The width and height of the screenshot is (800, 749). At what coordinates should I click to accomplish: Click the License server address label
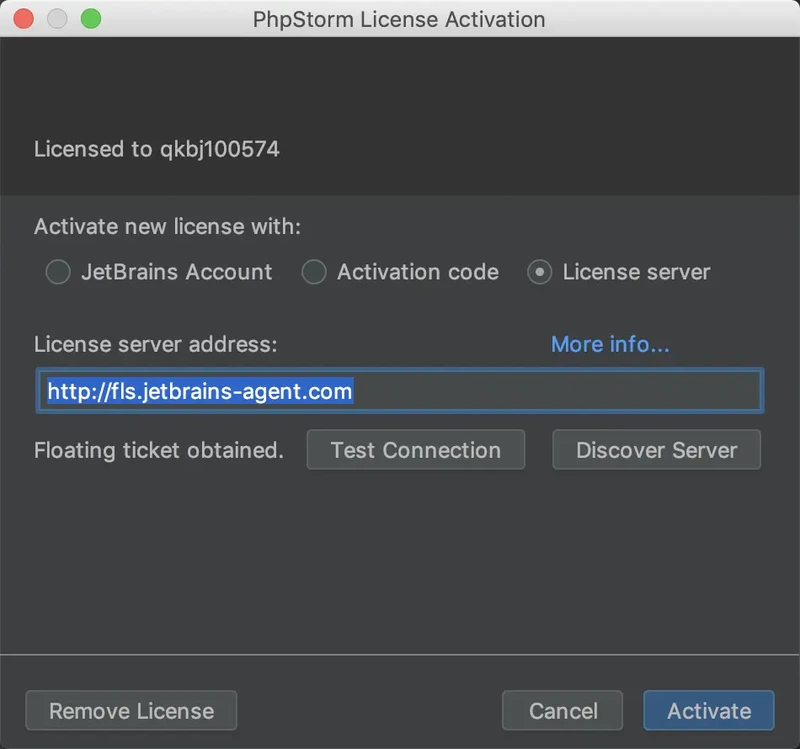coord(155,344)
